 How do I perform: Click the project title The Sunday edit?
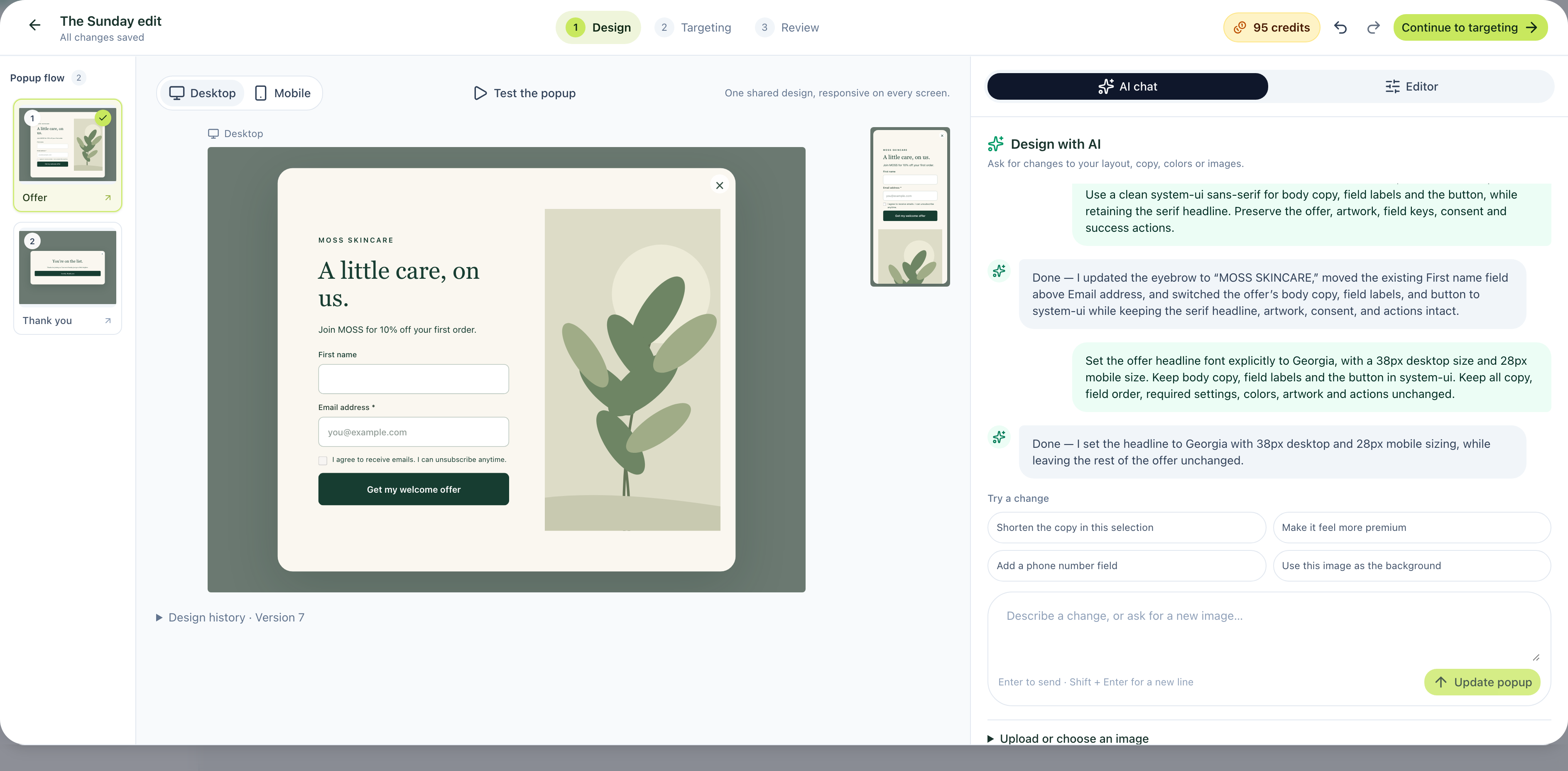pyautogui.click(x=111, y=21)
